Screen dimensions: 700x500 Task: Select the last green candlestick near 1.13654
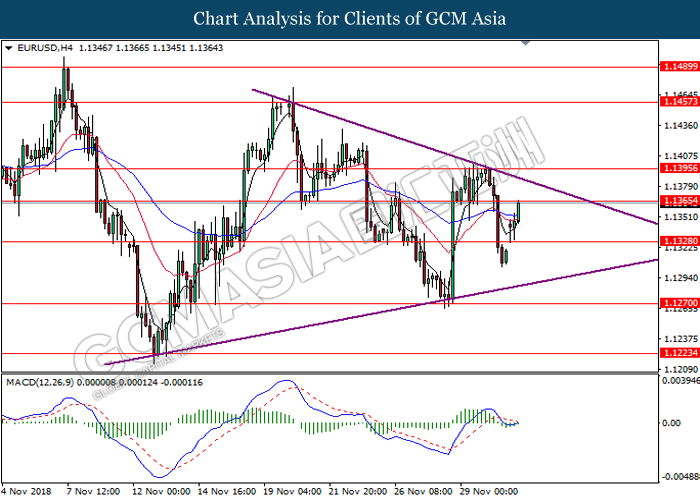[x=519, y=211]
